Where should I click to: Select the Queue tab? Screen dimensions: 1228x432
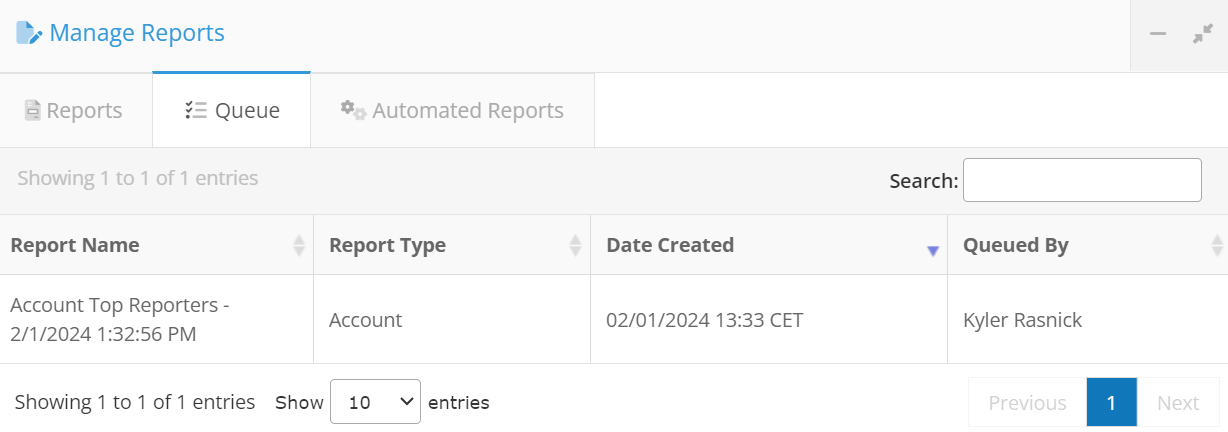point(232,110)
